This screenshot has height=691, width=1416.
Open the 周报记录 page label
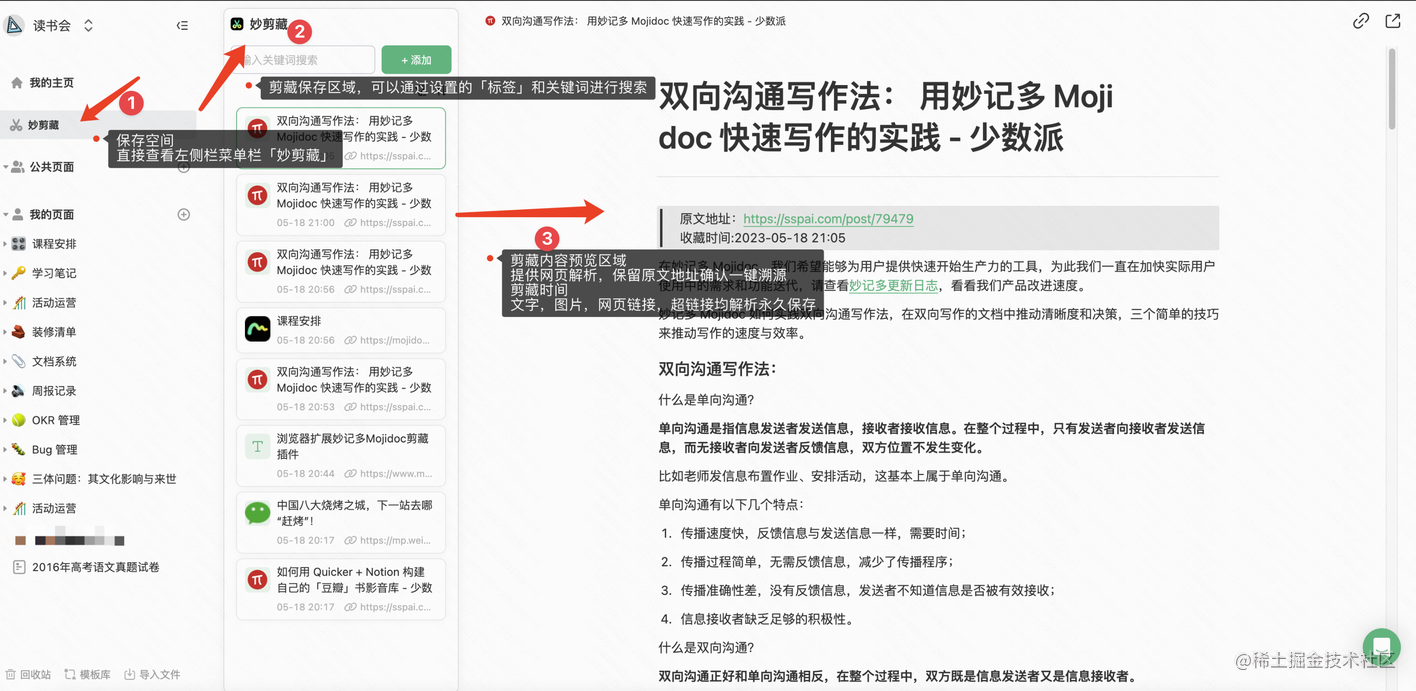(54, 391)
